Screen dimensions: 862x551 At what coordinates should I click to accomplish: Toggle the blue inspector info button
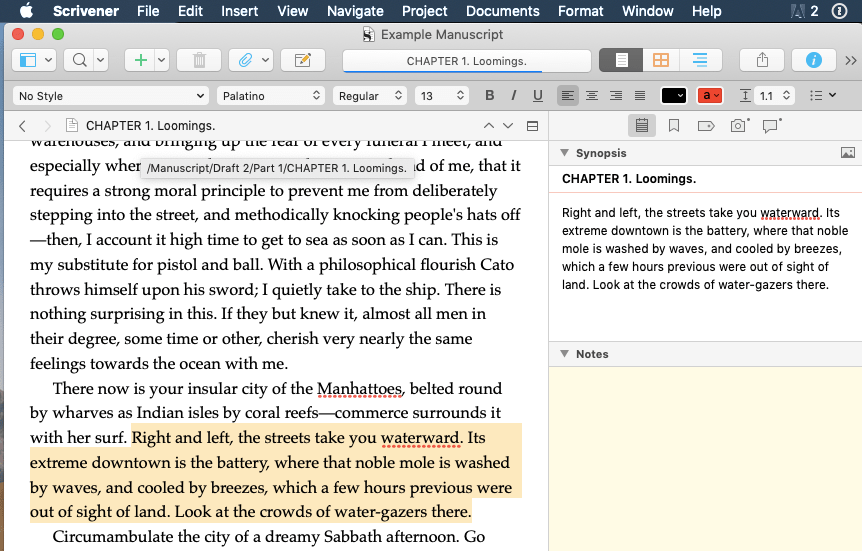point(814,60)
